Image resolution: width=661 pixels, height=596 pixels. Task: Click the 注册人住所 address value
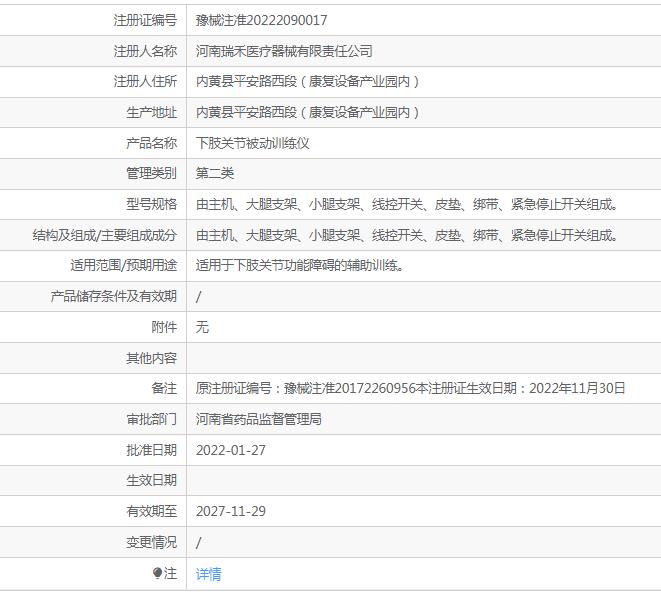[307, 82]
